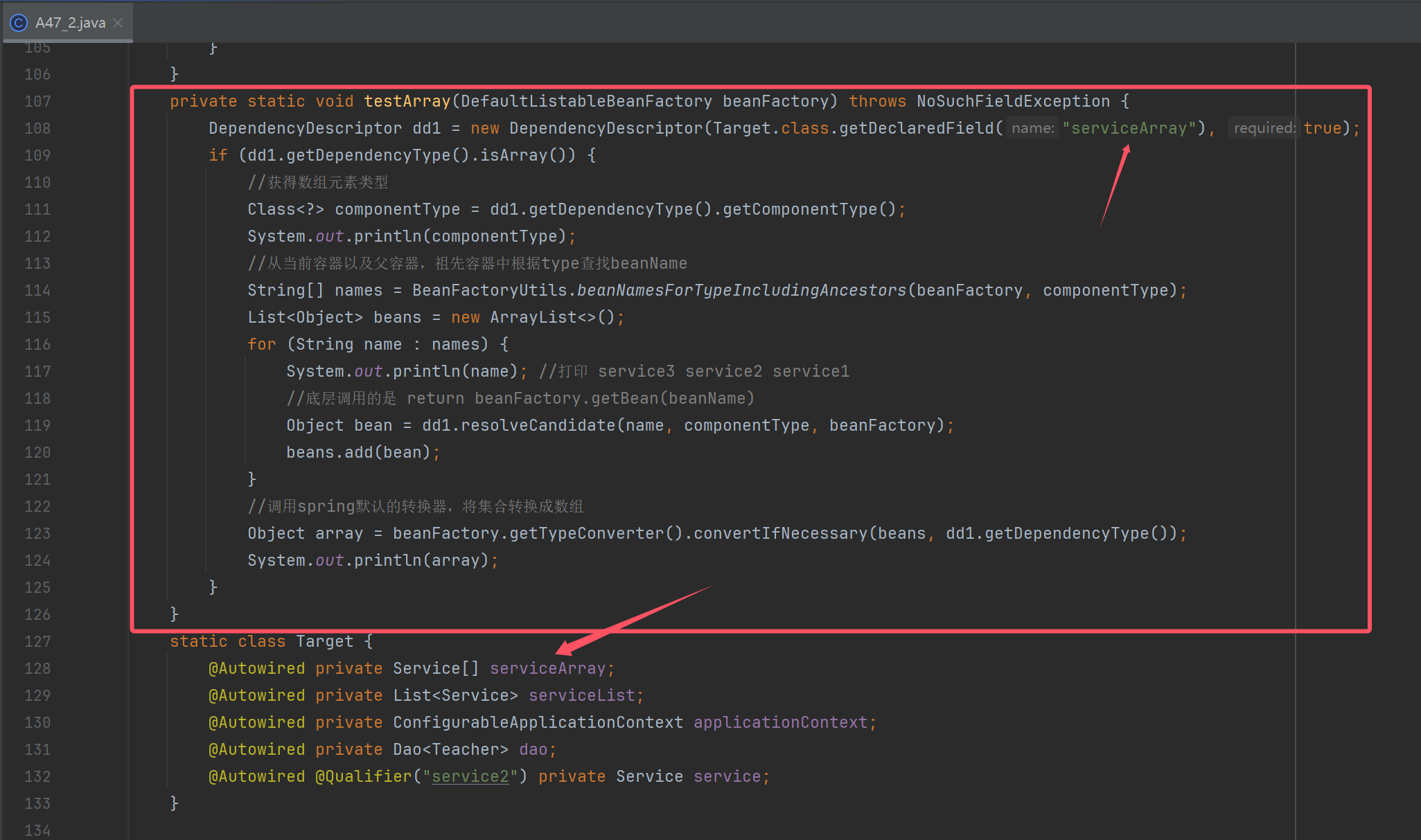
Task: Click the 'required:' parameter hint
Action: [x=1264, y=128]
